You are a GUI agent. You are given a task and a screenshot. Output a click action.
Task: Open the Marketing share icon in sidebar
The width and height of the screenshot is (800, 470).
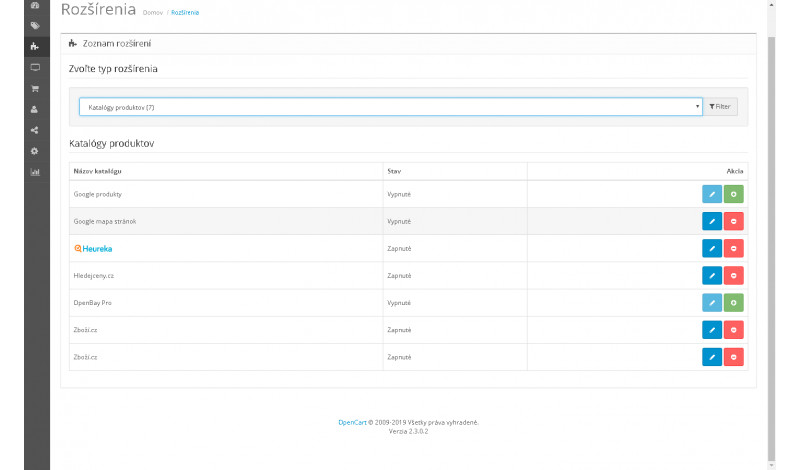[35, 130]
